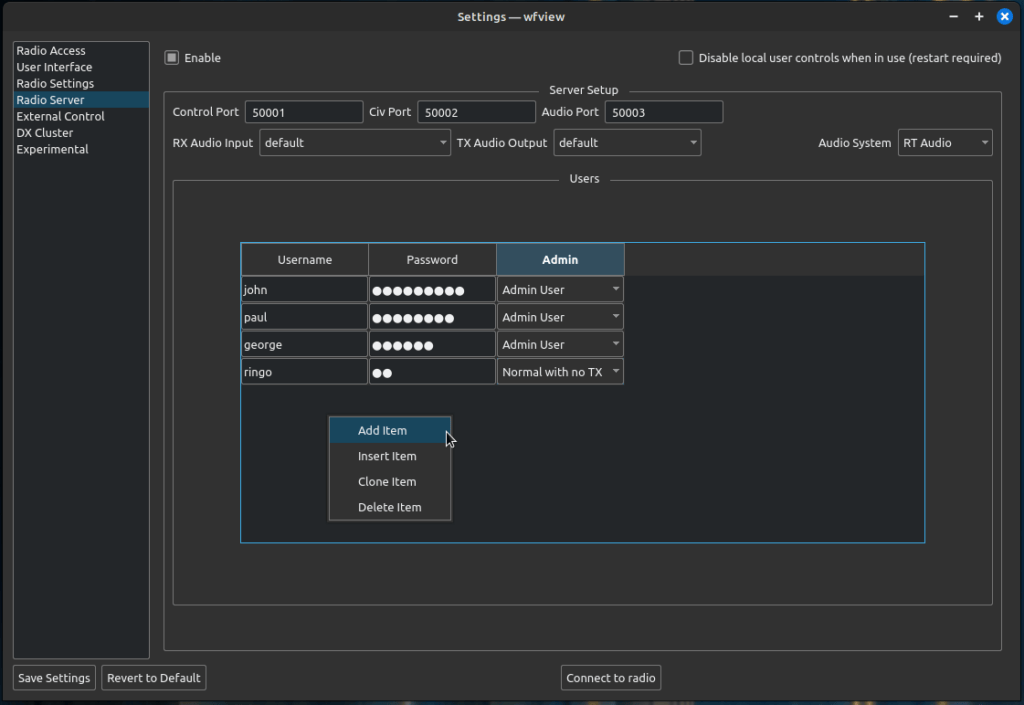Click george's password field

click(x=432, y=344)
